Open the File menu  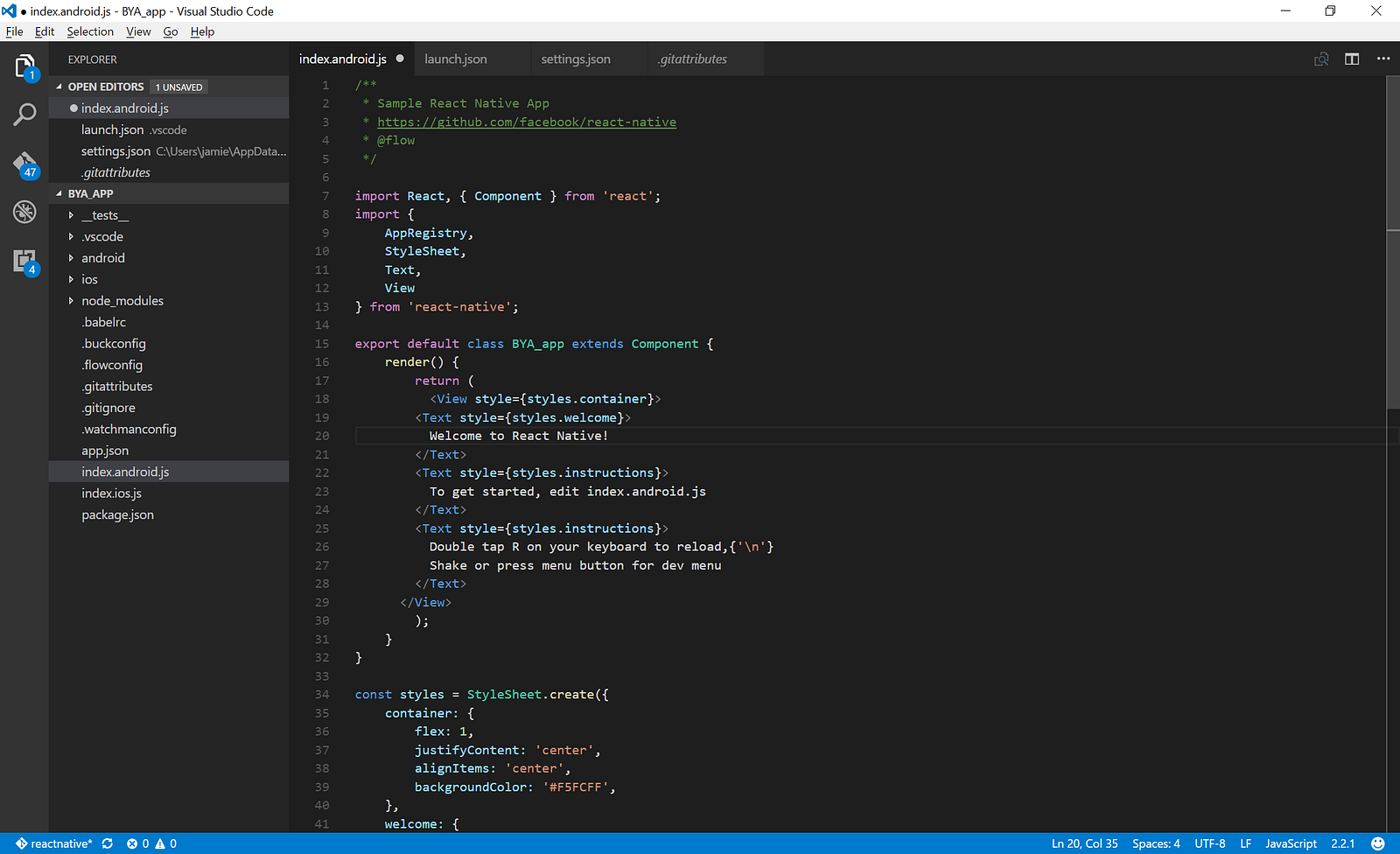pos(14,31)
